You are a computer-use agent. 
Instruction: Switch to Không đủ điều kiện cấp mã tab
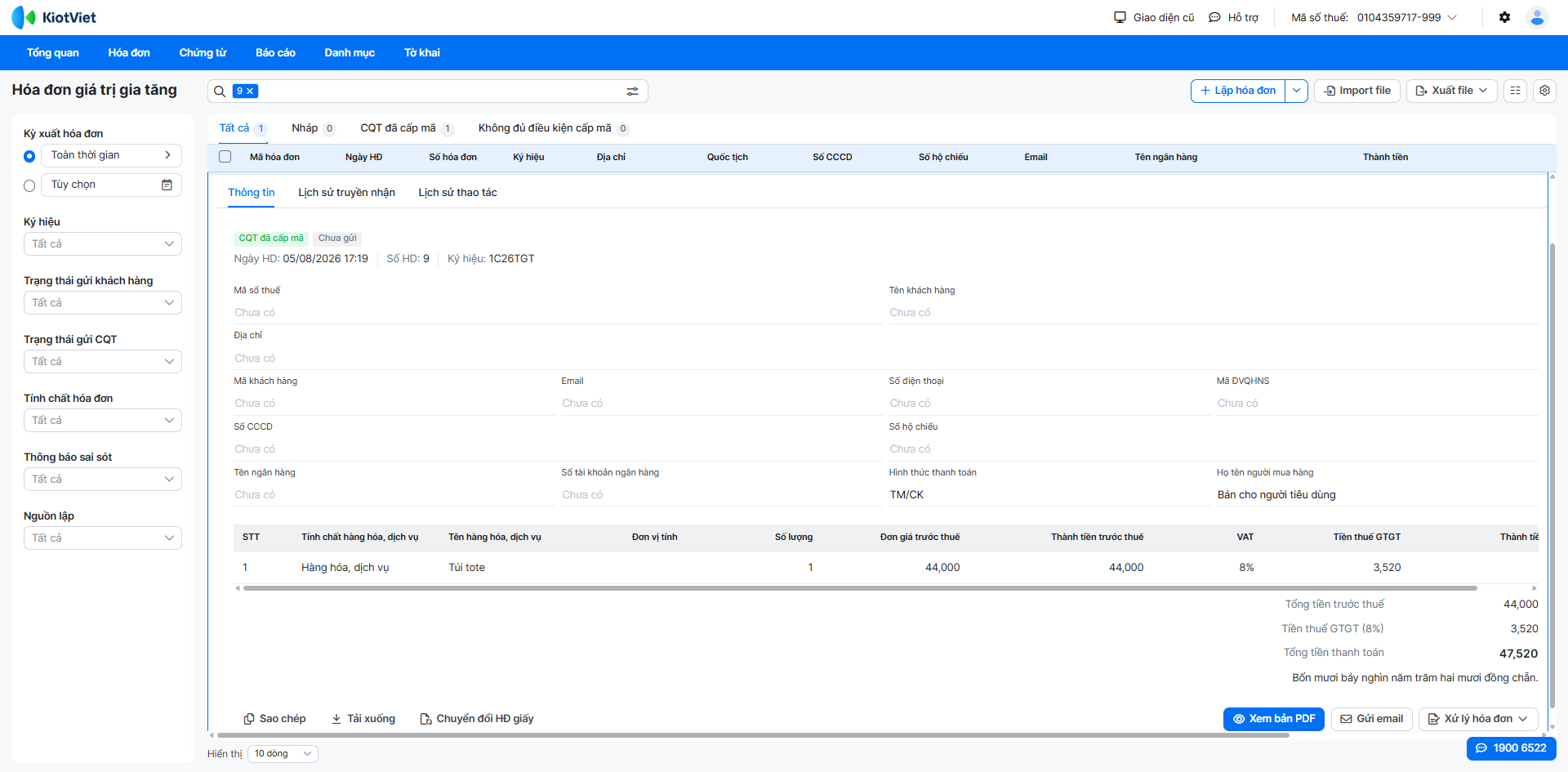click(x=553, y=128)
